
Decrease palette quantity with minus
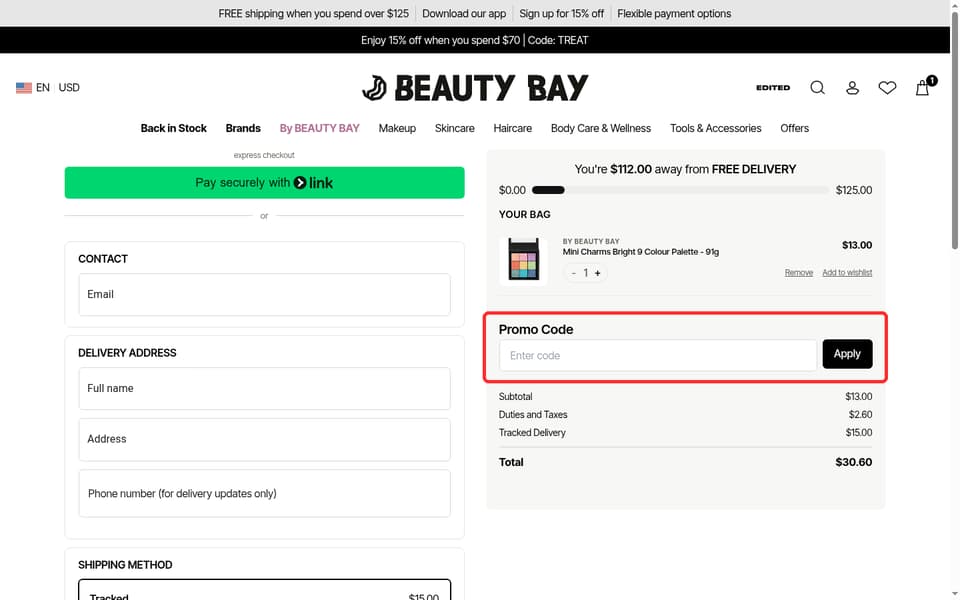574,273
